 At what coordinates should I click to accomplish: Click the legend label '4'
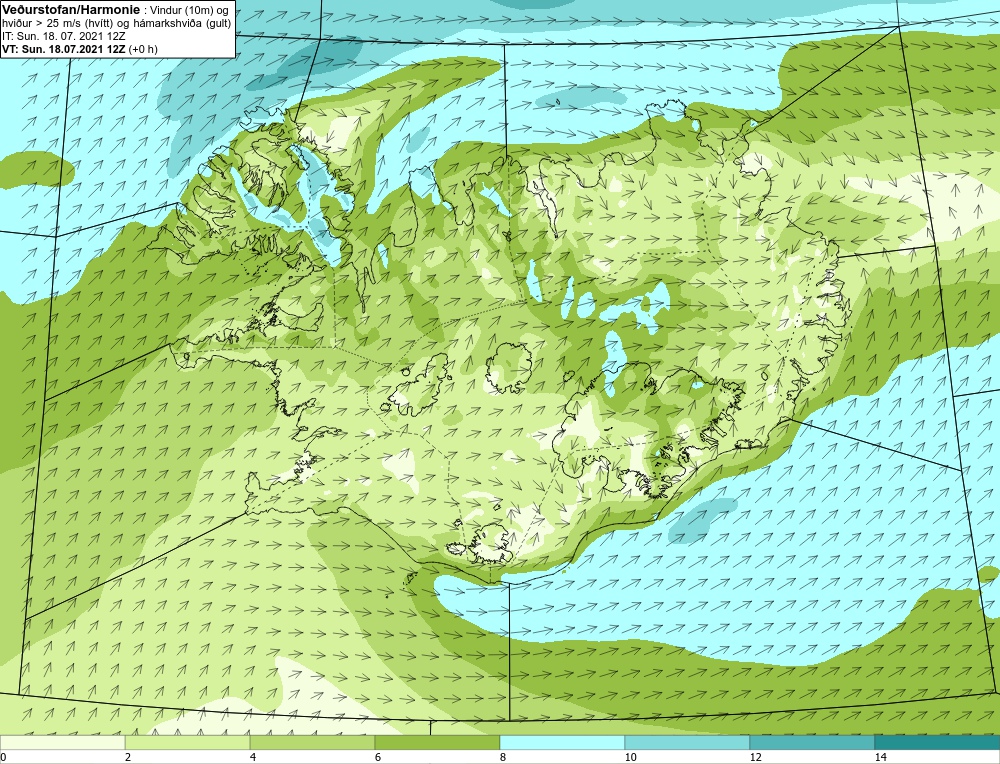[x=253, y=757]
